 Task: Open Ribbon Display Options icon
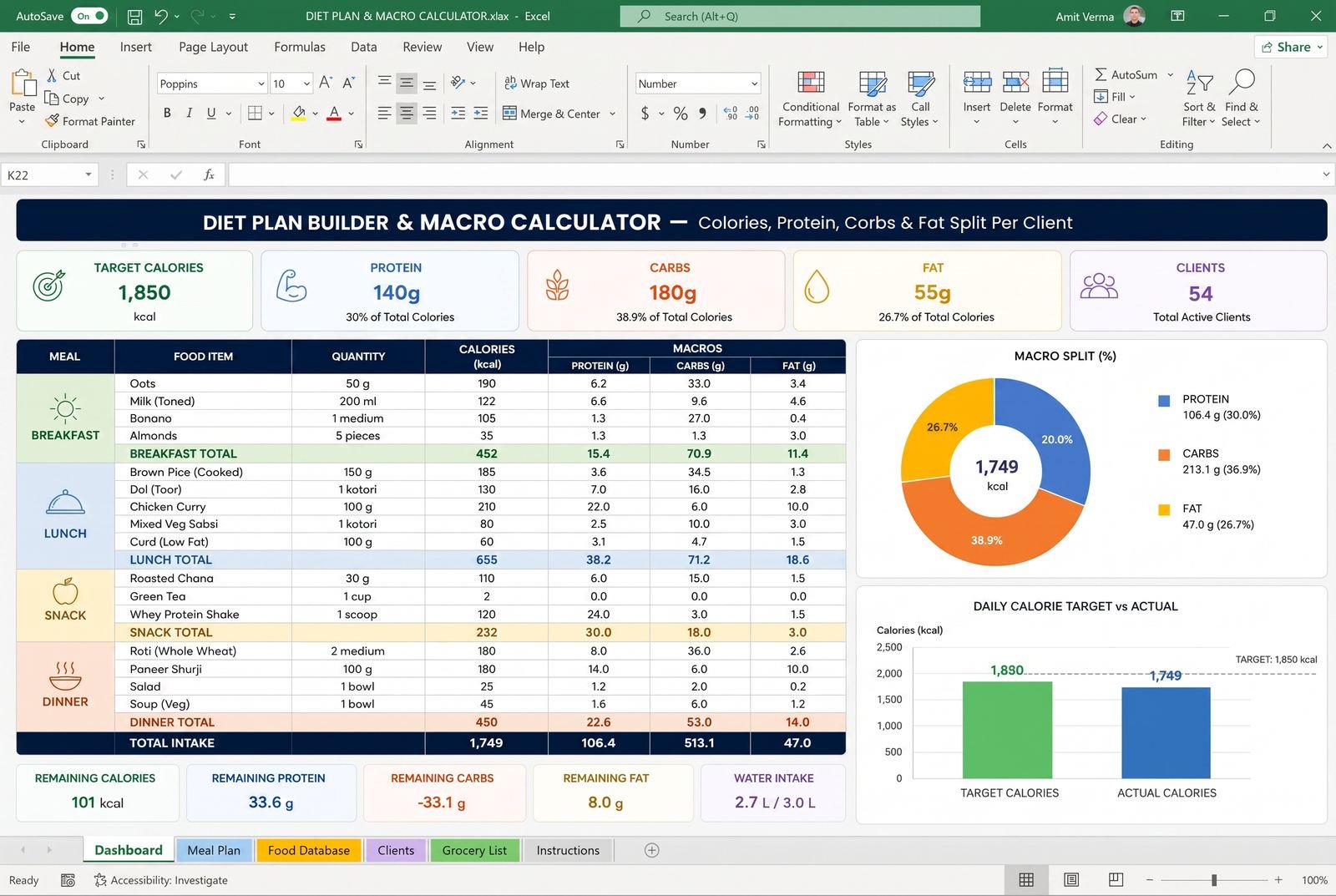[1177, 16]
